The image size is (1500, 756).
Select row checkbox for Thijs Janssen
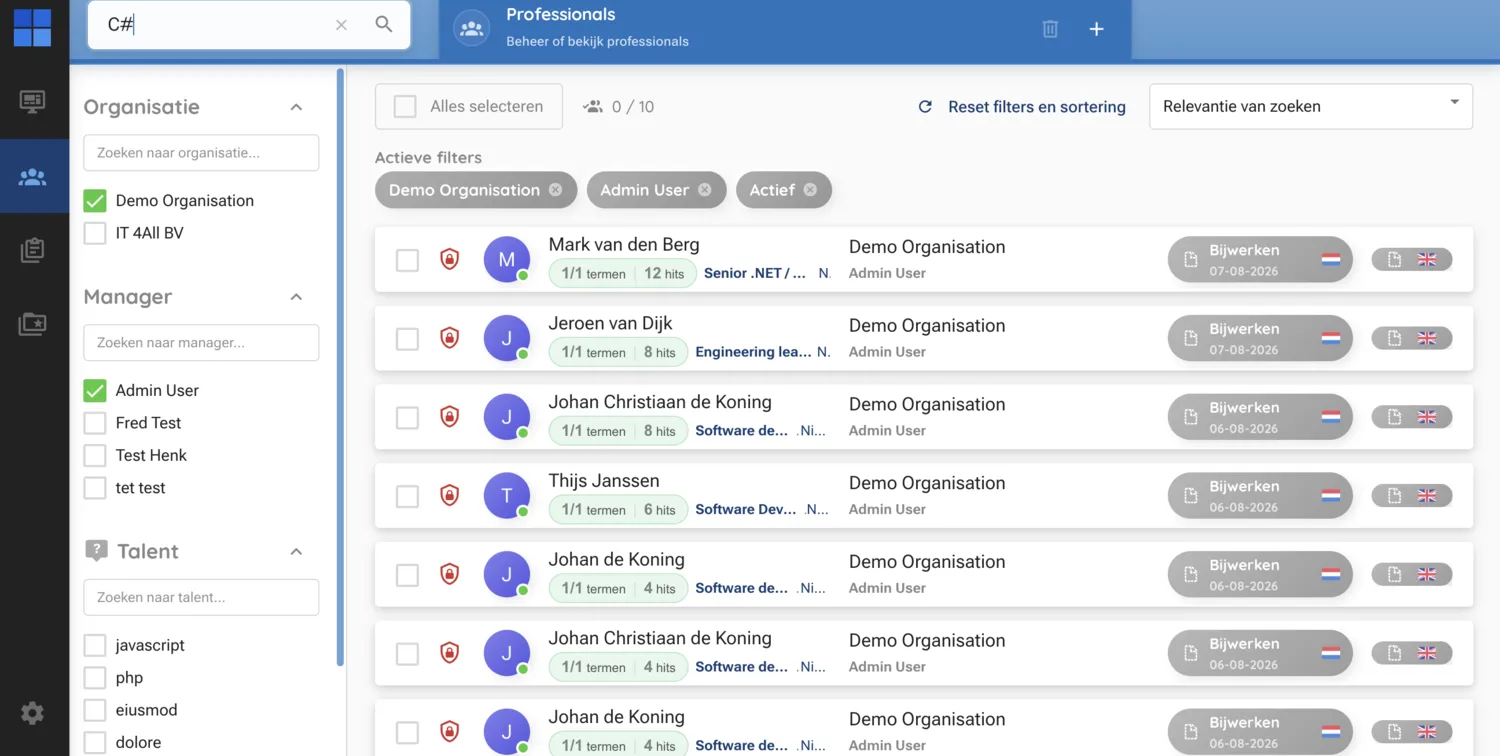(x=407, y=496)
